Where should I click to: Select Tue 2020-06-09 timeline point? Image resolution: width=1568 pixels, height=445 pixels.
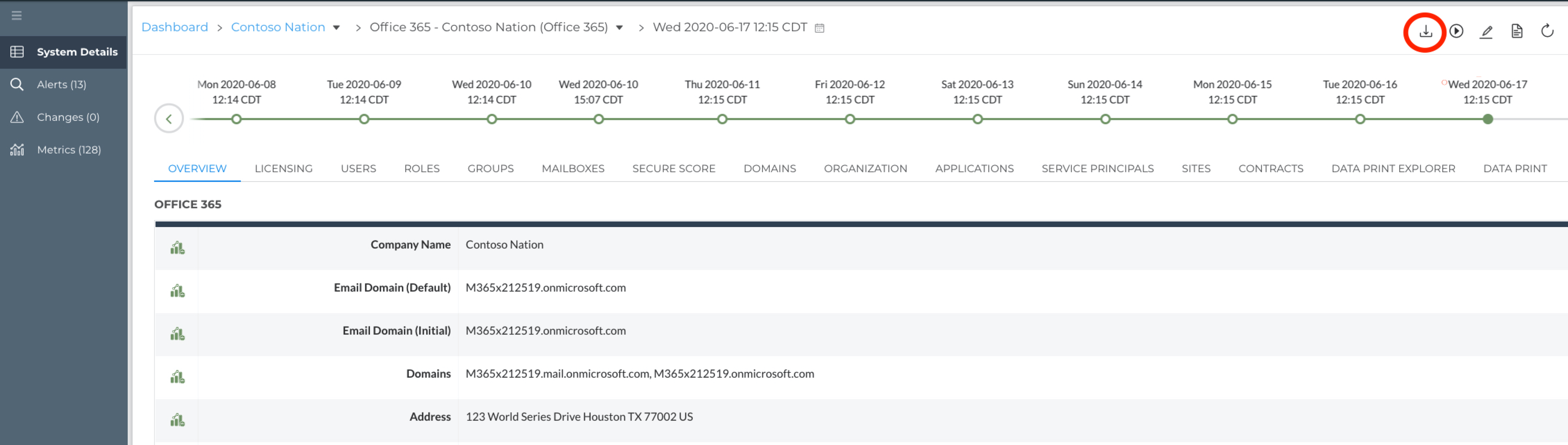364,119
